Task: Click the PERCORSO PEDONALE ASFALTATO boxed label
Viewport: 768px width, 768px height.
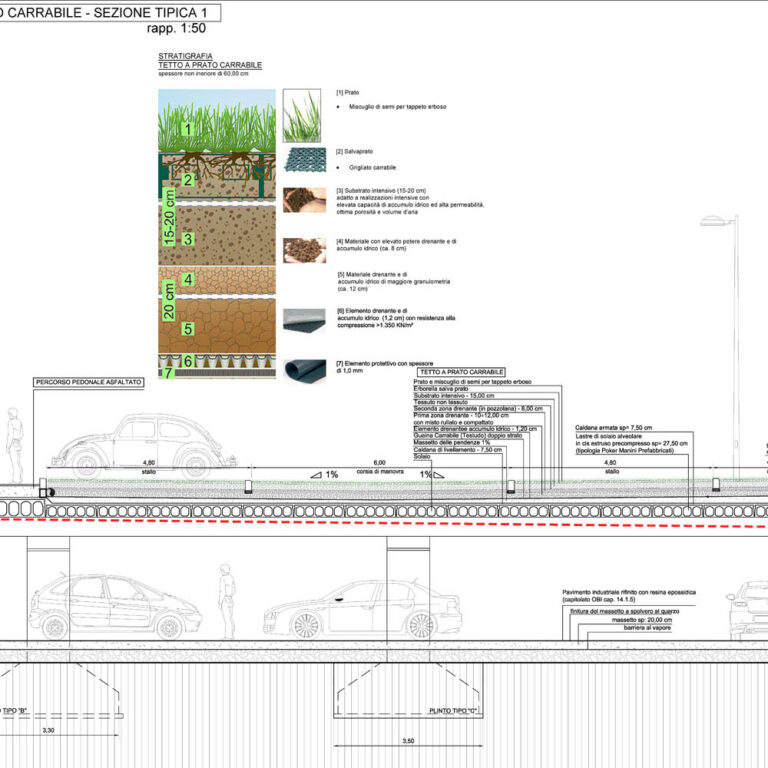Action: click(x=89, y=383)
